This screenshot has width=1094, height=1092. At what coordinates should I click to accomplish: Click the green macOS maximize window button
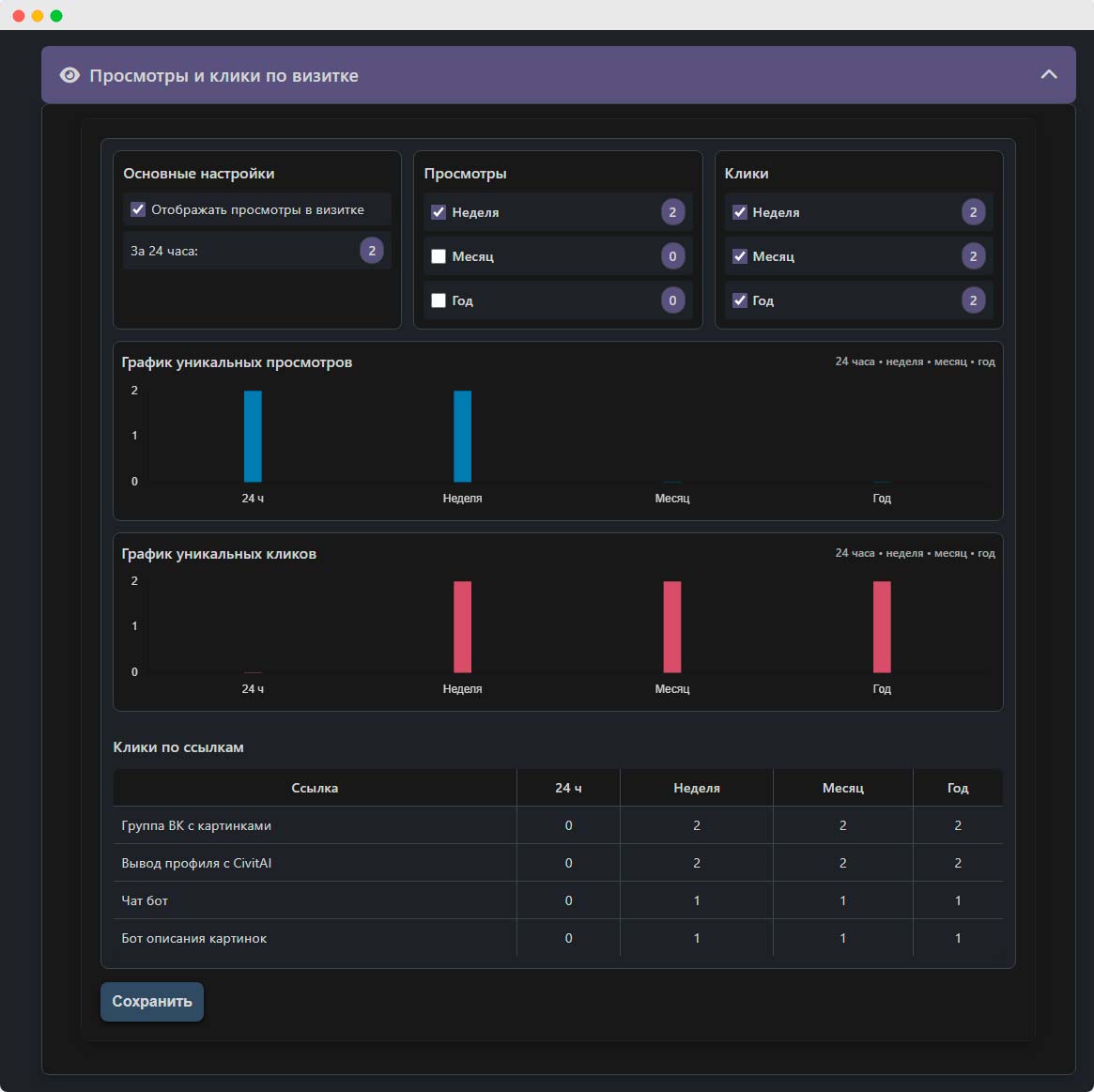(x=56, y=16)
